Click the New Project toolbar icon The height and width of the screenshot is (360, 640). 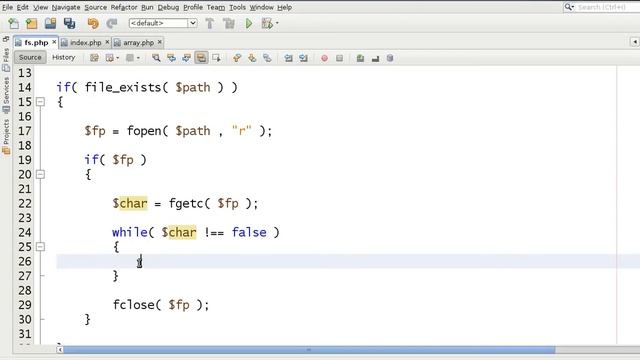coord(31,23)
